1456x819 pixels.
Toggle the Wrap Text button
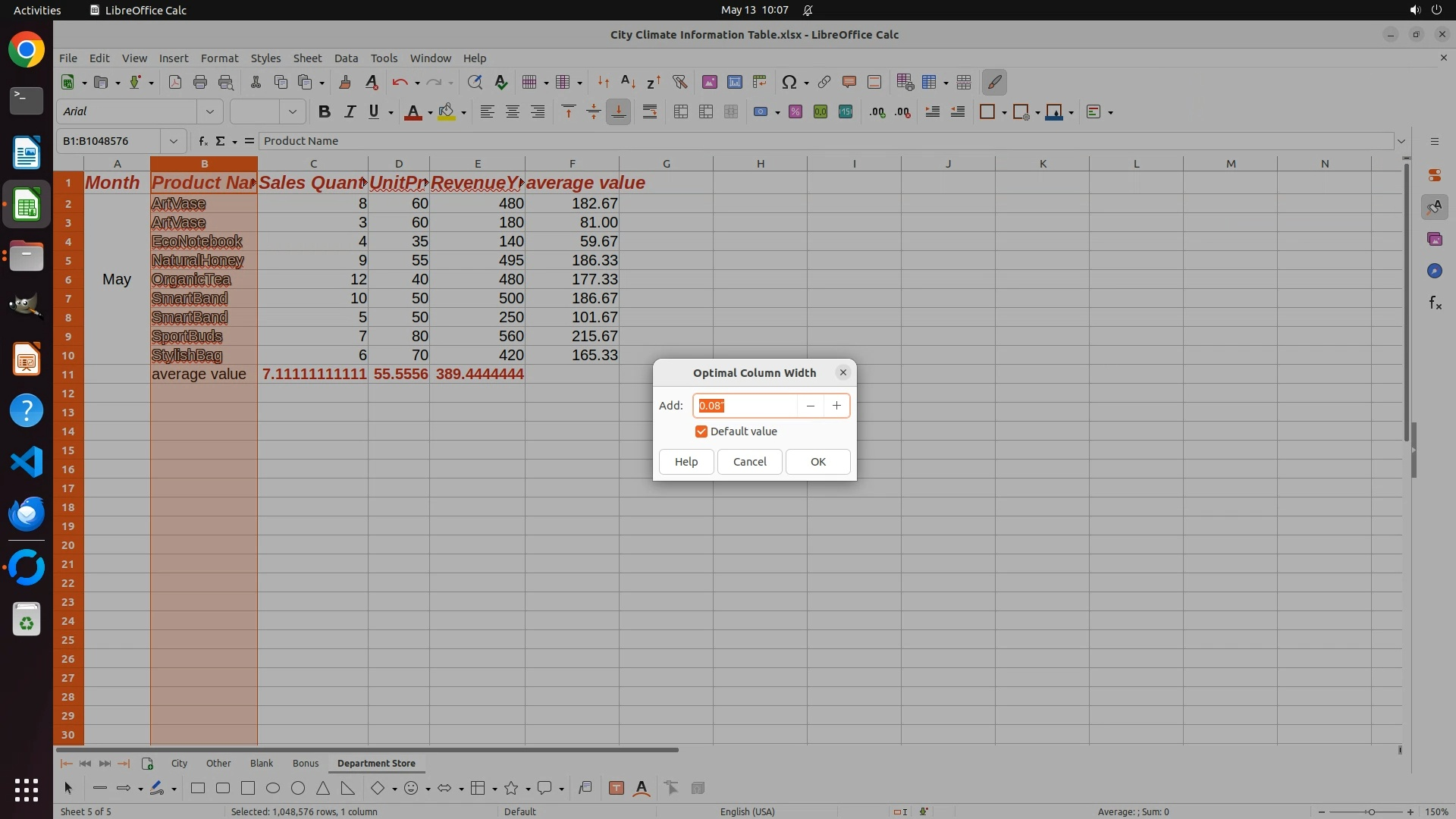650,111
